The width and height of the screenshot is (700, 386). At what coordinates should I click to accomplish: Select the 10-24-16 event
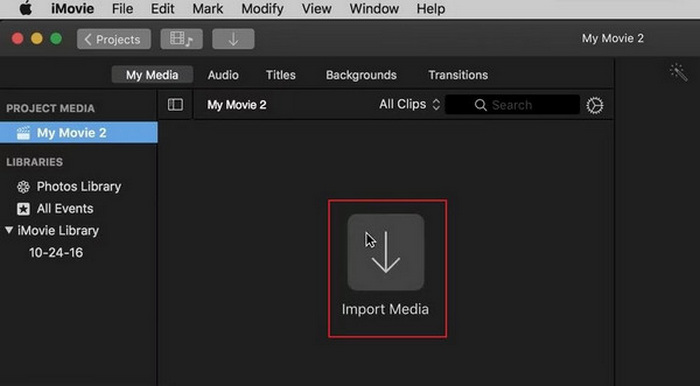(x=56, y=253)
